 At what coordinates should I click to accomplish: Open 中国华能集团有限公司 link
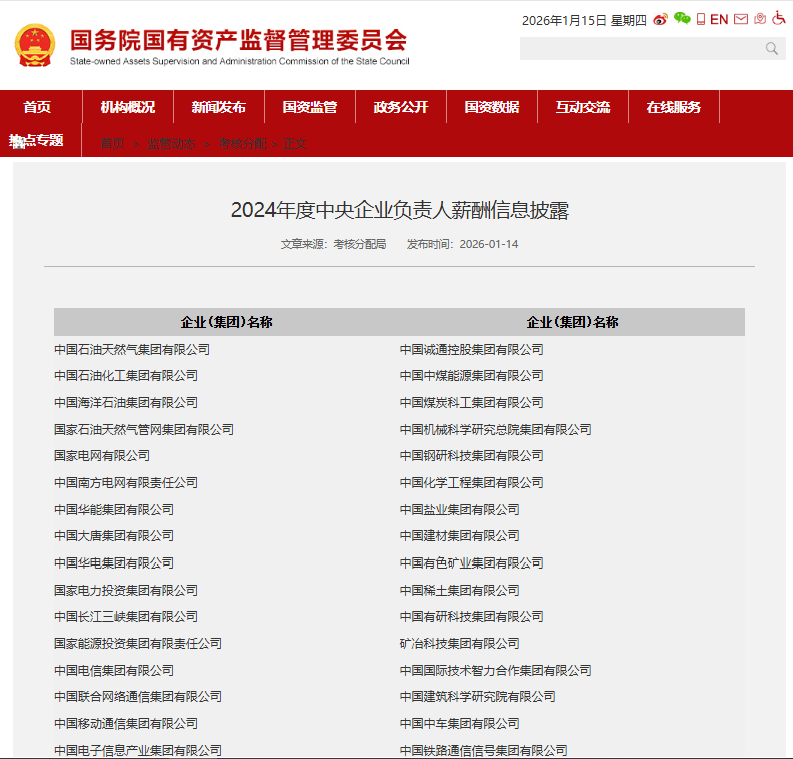click(114, 509)
